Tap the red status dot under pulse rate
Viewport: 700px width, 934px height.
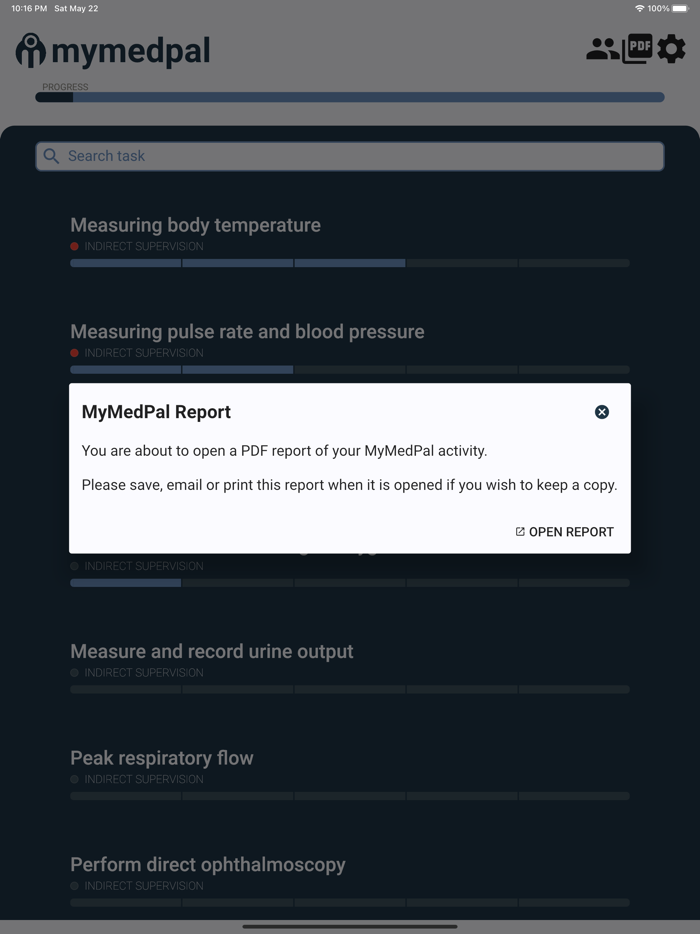75,353
